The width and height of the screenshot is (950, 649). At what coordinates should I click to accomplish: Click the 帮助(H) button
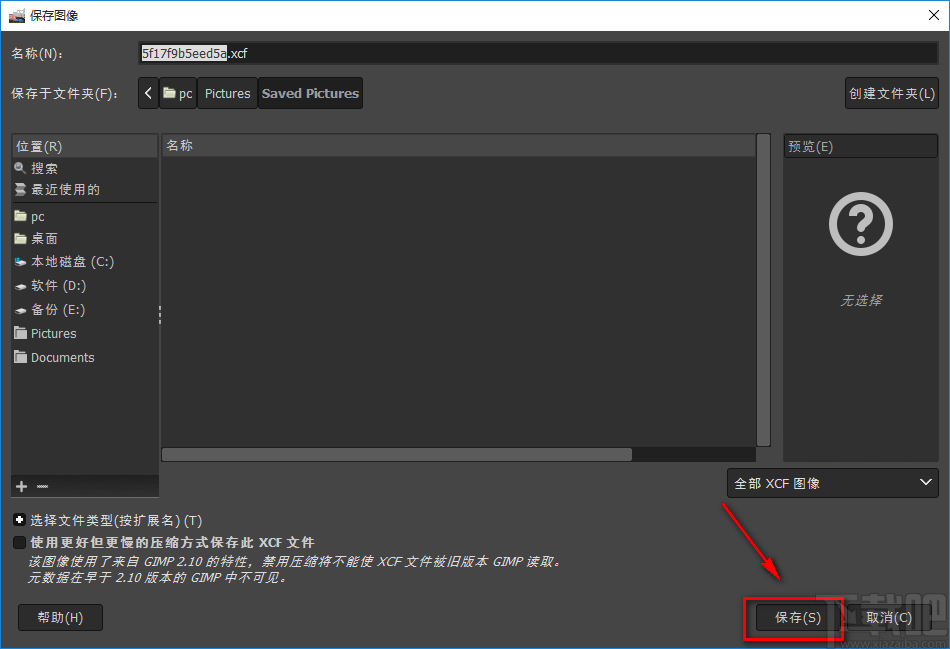coord(60,617)
